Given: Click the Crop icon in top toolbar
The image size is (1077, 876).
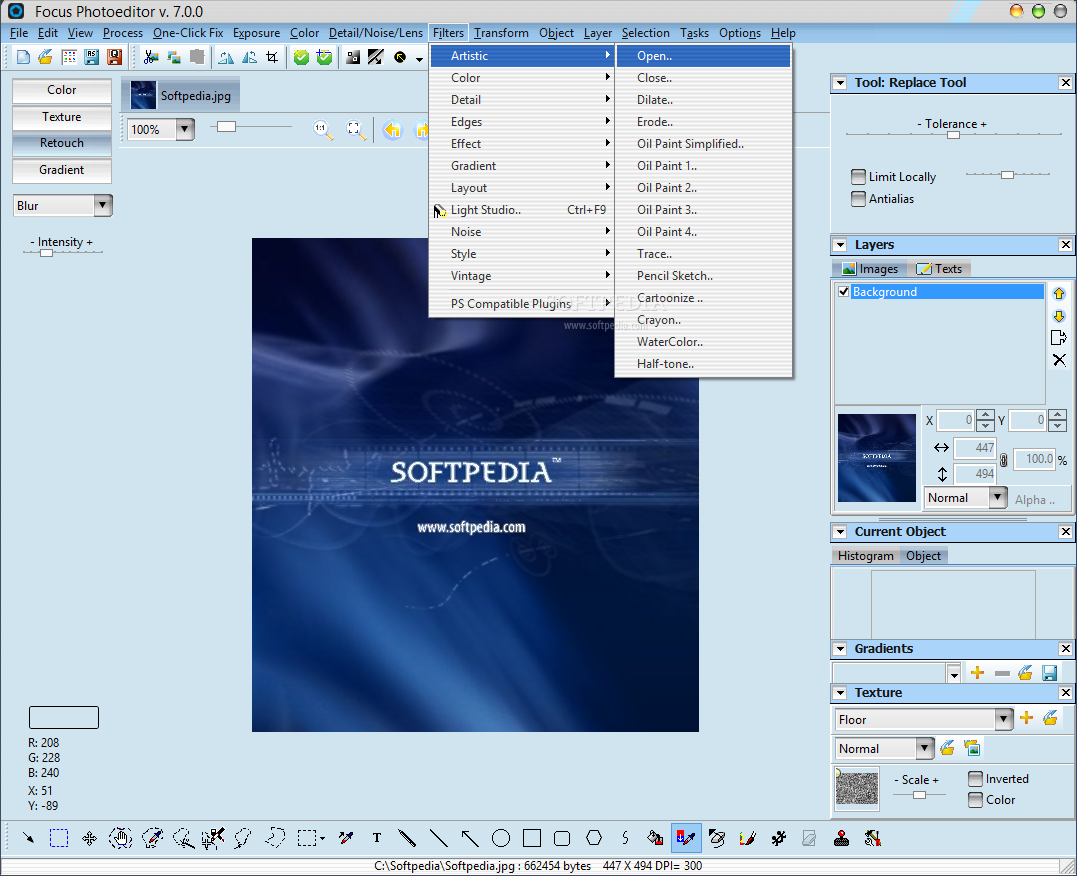Looking at the screenshot, I should click(272, 57).
